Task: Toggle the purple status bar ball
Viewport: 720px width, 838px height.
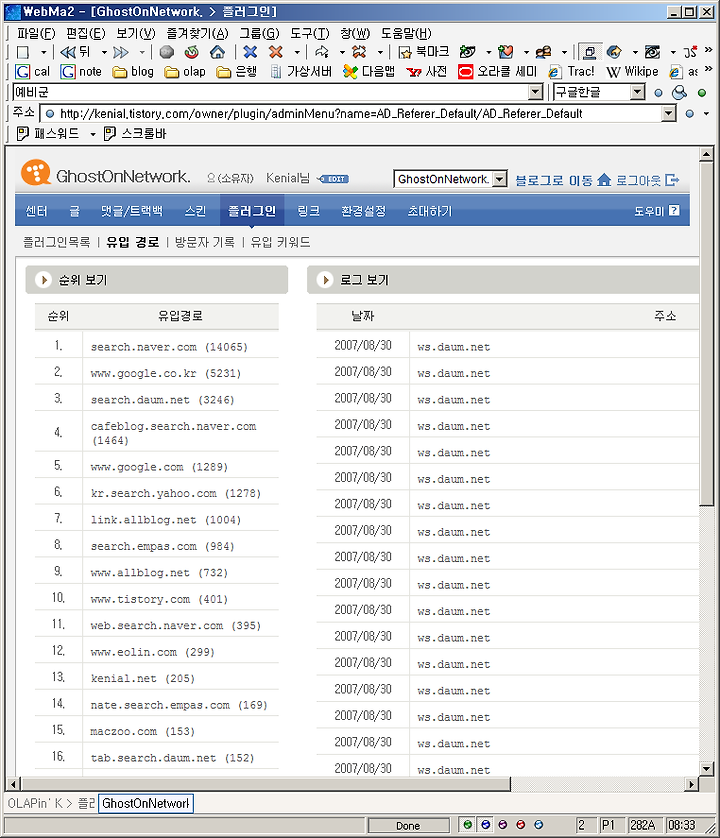Action: (503, 825)
